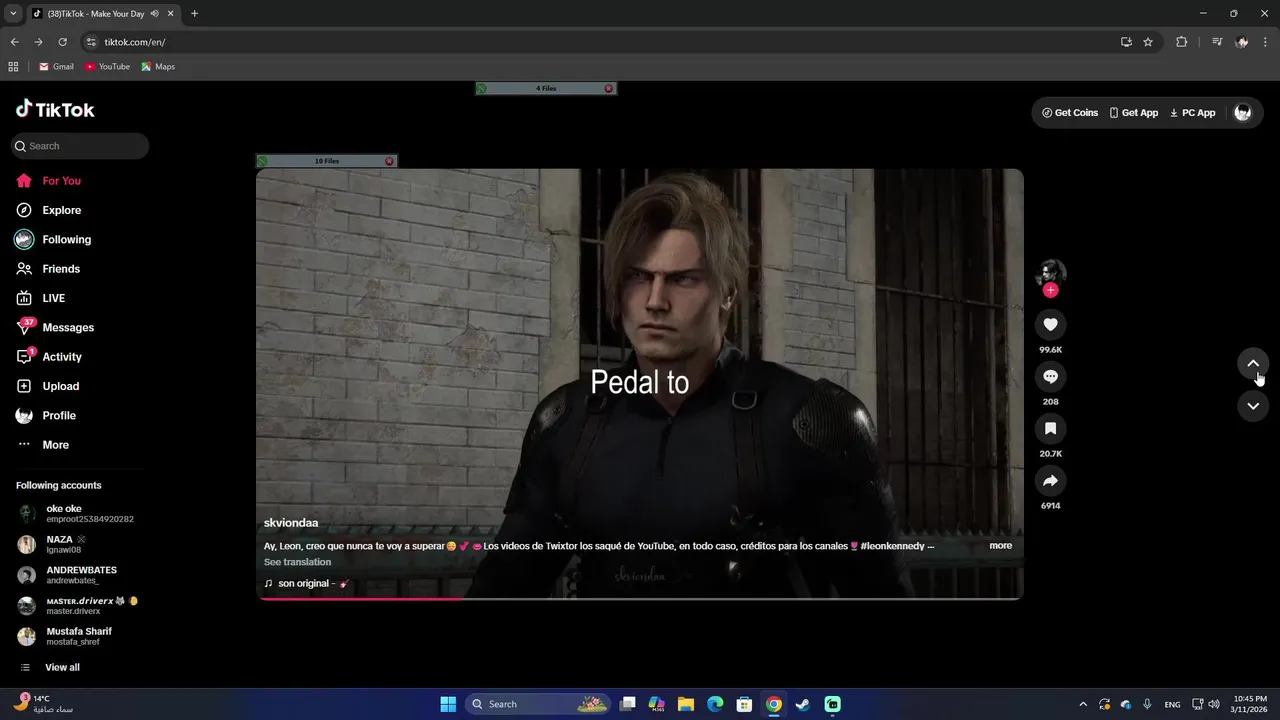This screenshot has height=720, width=1280.
Task: Bookmark the video to favorites
Action: coord(1050,429)
